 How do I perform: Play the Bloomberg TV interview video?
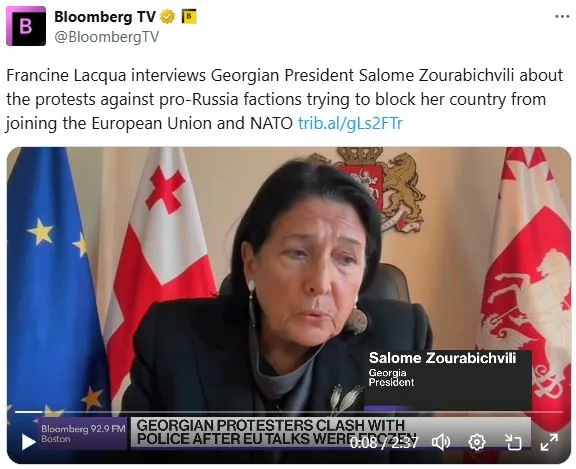click(29, 441)
